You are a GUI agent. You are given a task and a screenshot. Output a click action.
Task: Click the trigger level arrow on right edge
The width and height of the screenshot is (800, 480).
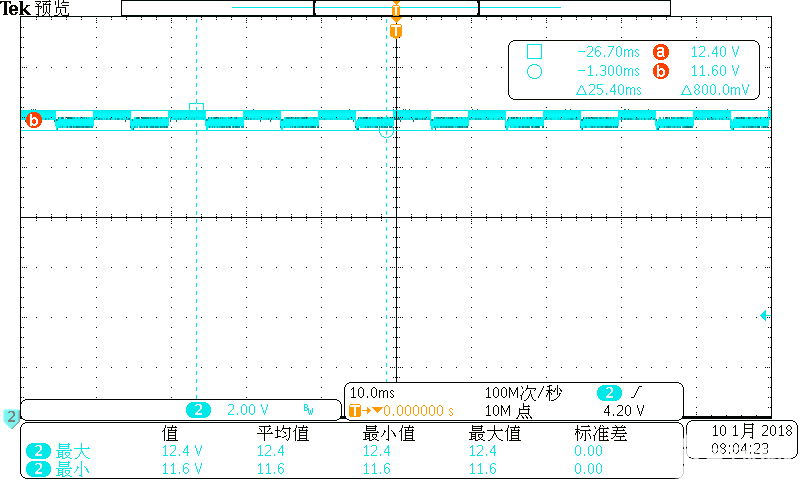click(x=764, y=315)
